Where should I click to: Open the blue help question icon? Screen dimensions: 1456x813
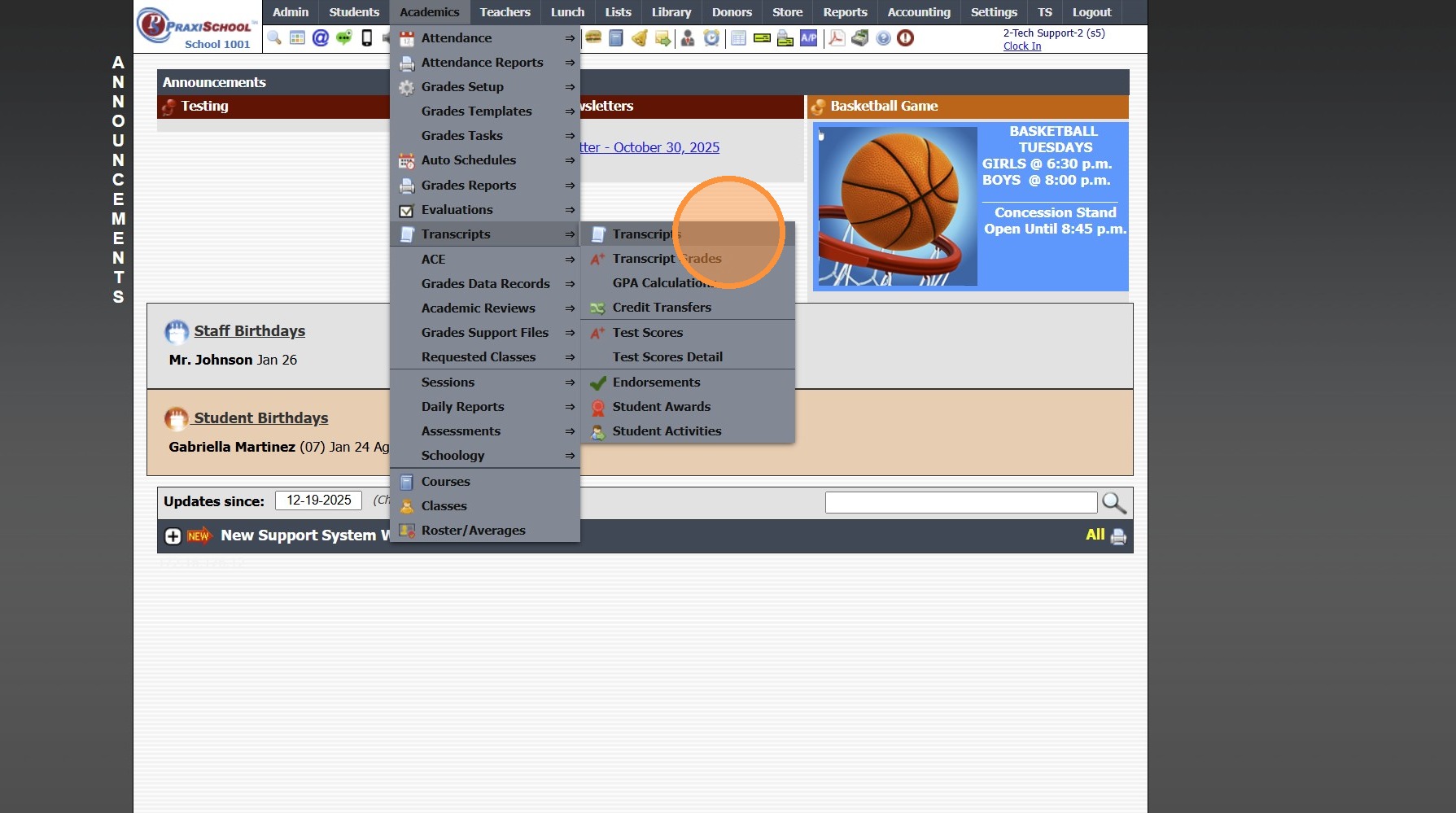(x=883, y=38)
